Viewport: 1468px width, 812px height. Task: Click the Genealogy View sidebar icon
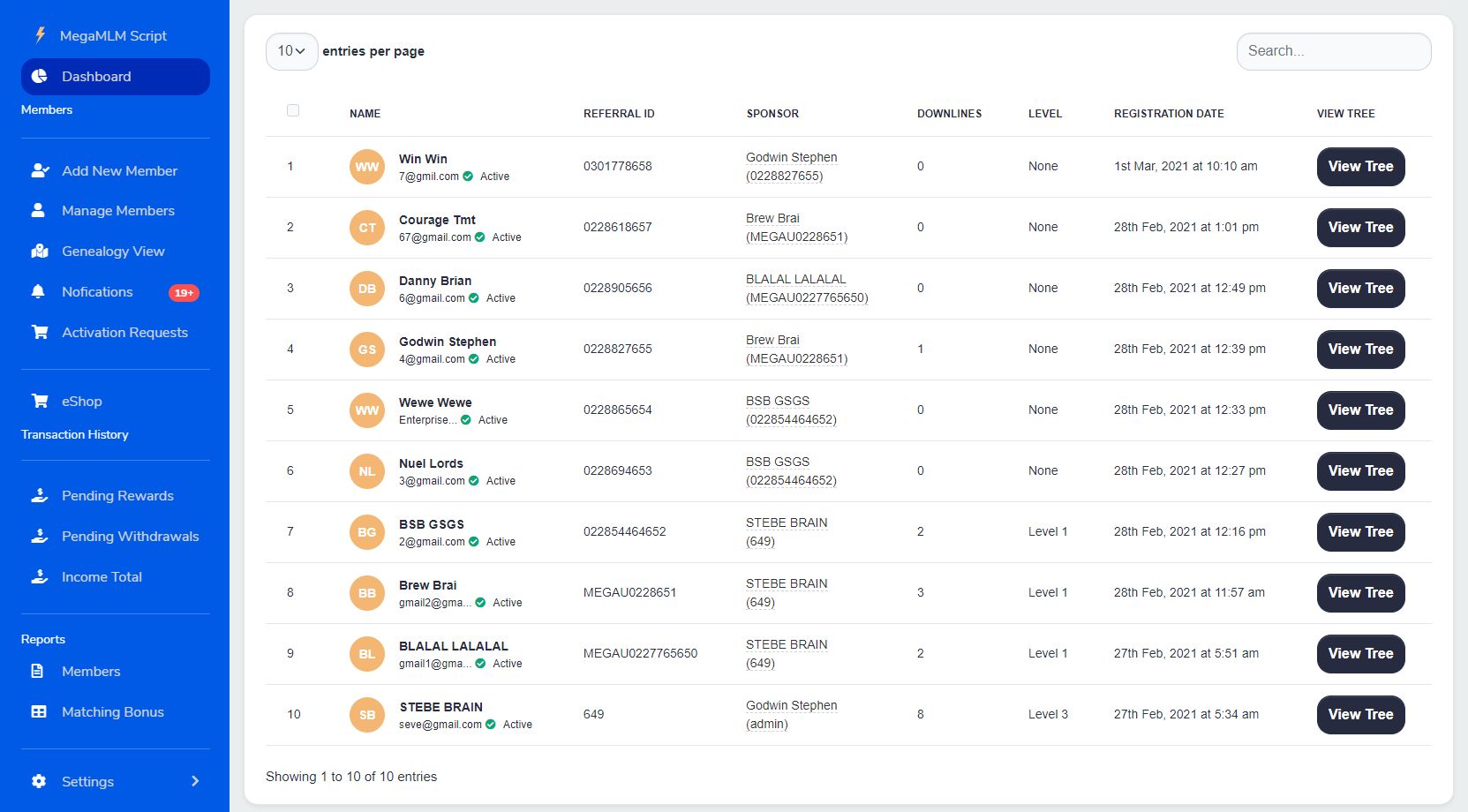pos(40,252)
